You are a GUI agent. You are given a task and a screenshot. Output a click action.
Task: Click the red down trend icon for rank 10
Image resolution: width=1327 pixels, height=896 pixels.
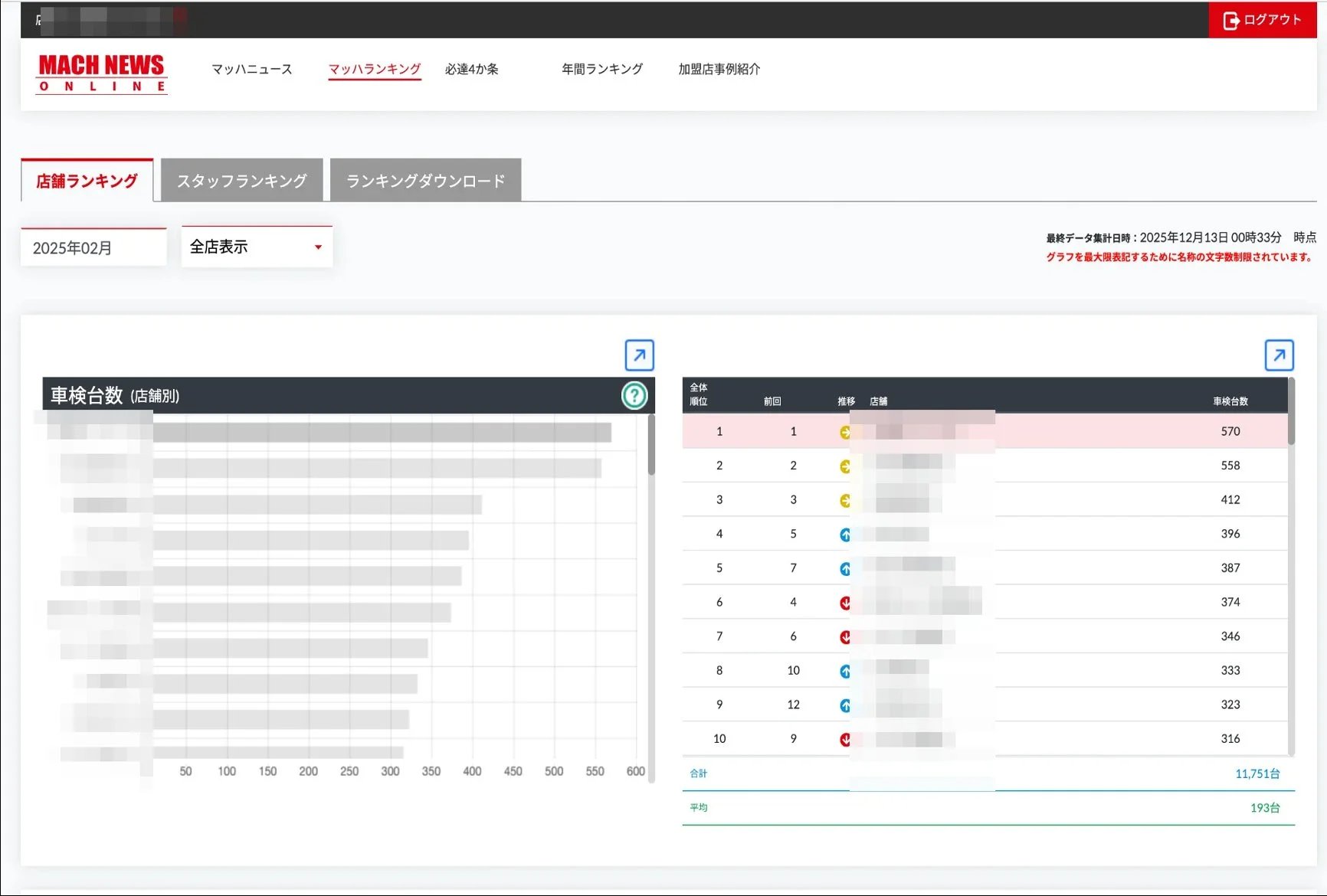point(845,739)
